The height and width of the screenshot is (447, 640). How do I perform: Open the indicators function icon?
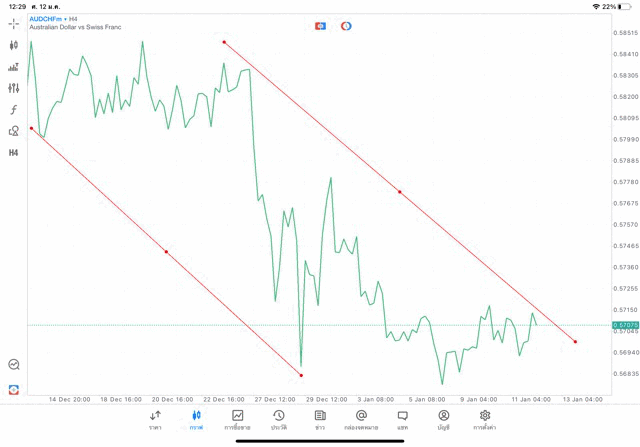pyautogui.click(x=14, y=110)
